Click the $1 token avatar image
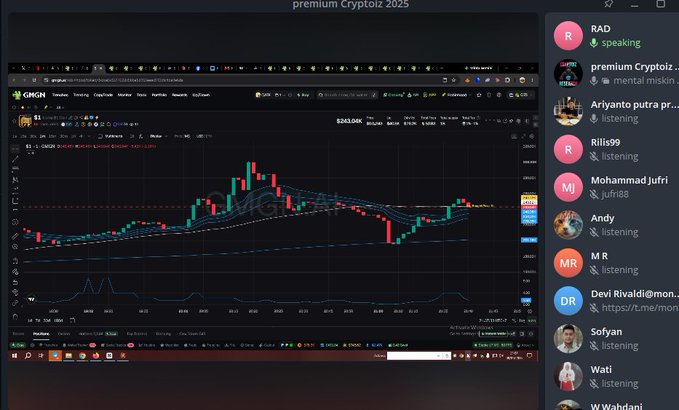 [25, 121]
